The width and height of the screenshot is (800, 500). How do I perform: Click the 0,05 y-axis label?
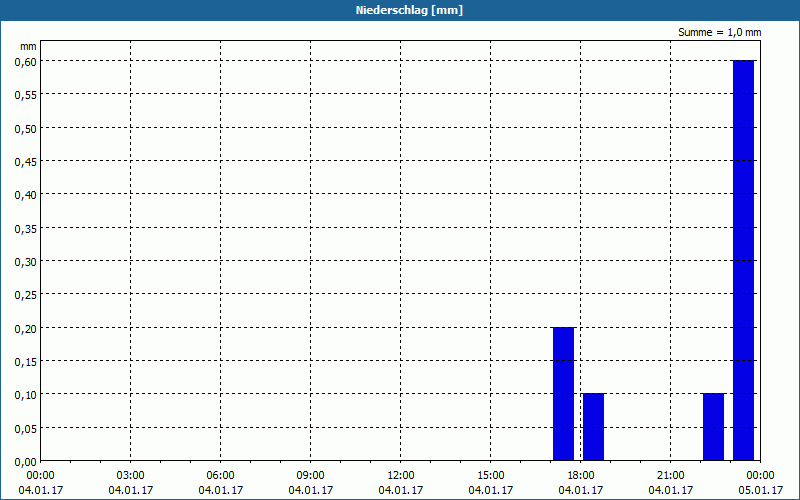(x=26, y=428)
